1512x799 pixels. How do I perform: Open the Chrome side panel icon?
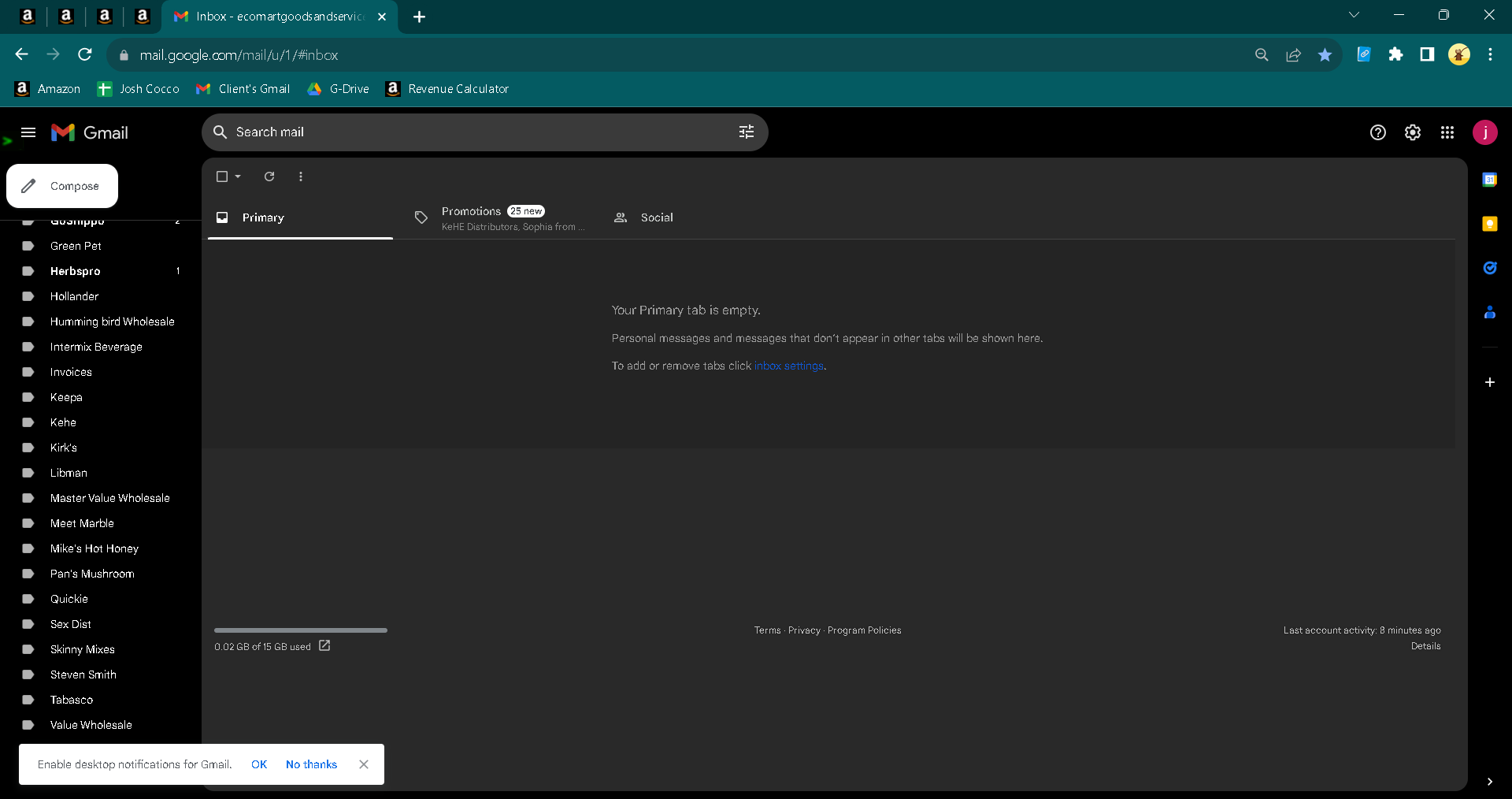[x=1427, y=54]
